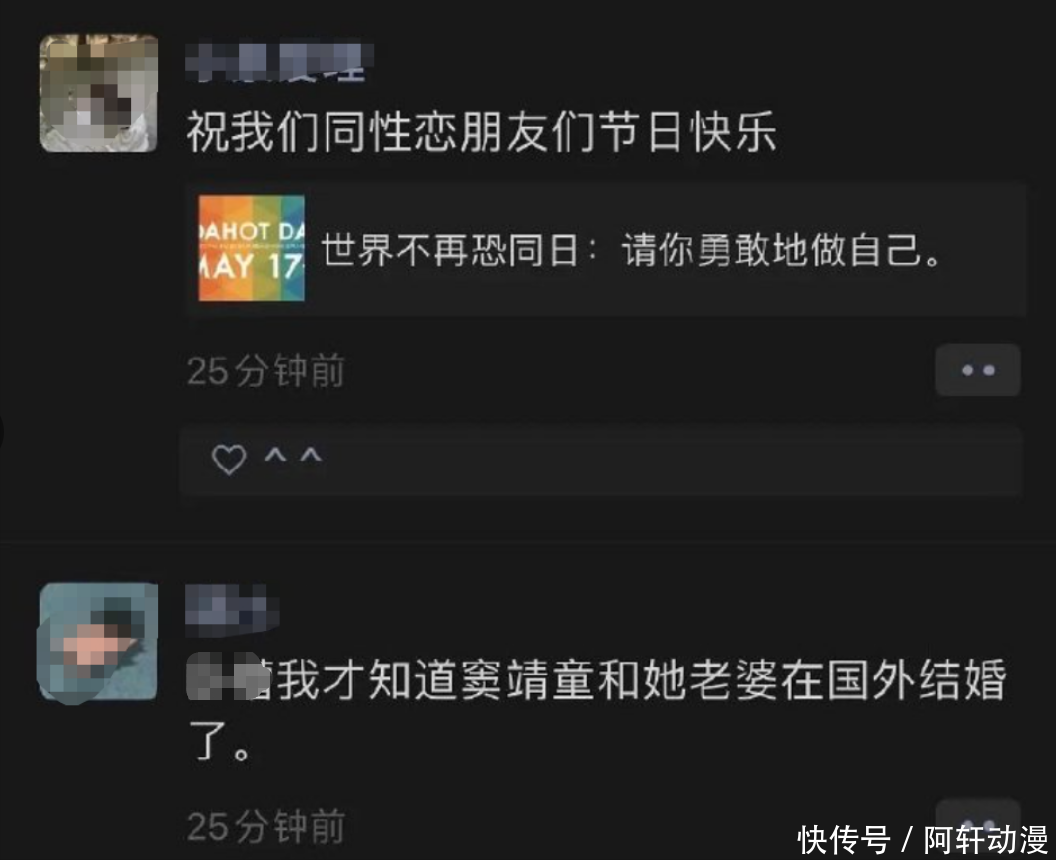Select the post text 祝我们同性恋朋友们节日快乐
This screenshot has height=860, width=1056.
tap(482, 131)
